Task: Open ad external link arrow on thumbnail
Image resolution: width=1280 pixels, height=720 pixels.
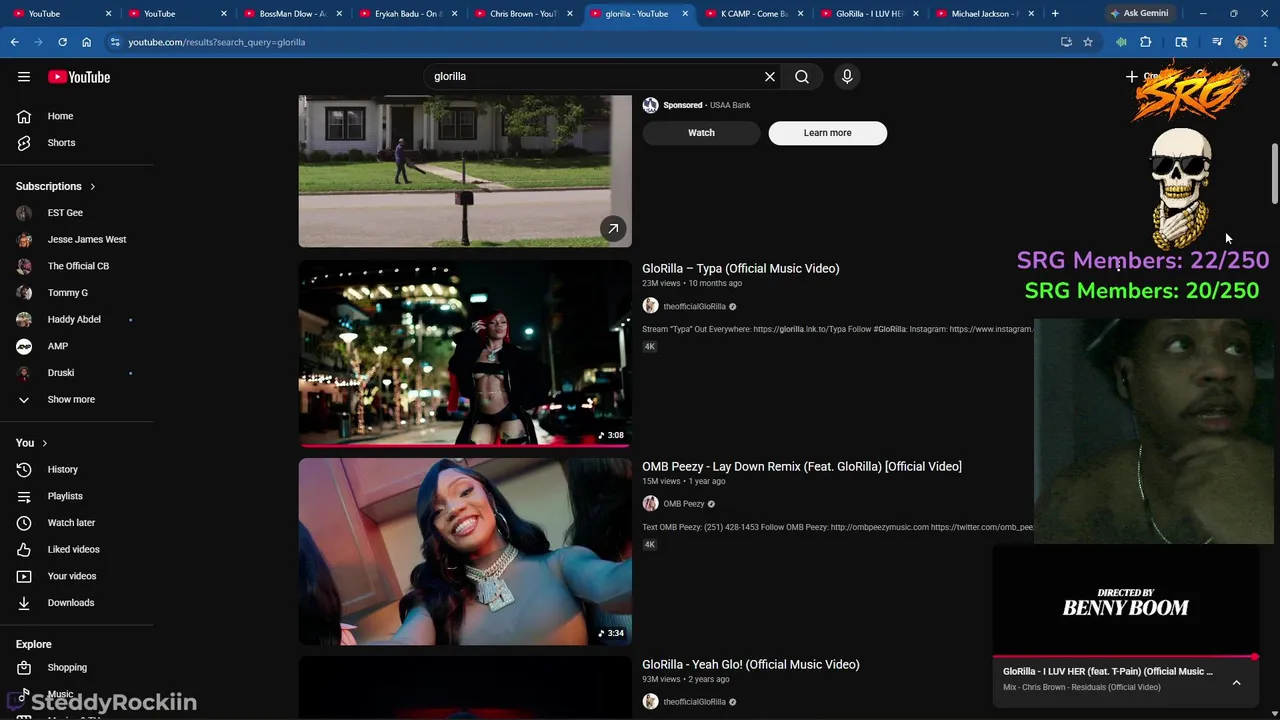Action: tap(613, 229)
